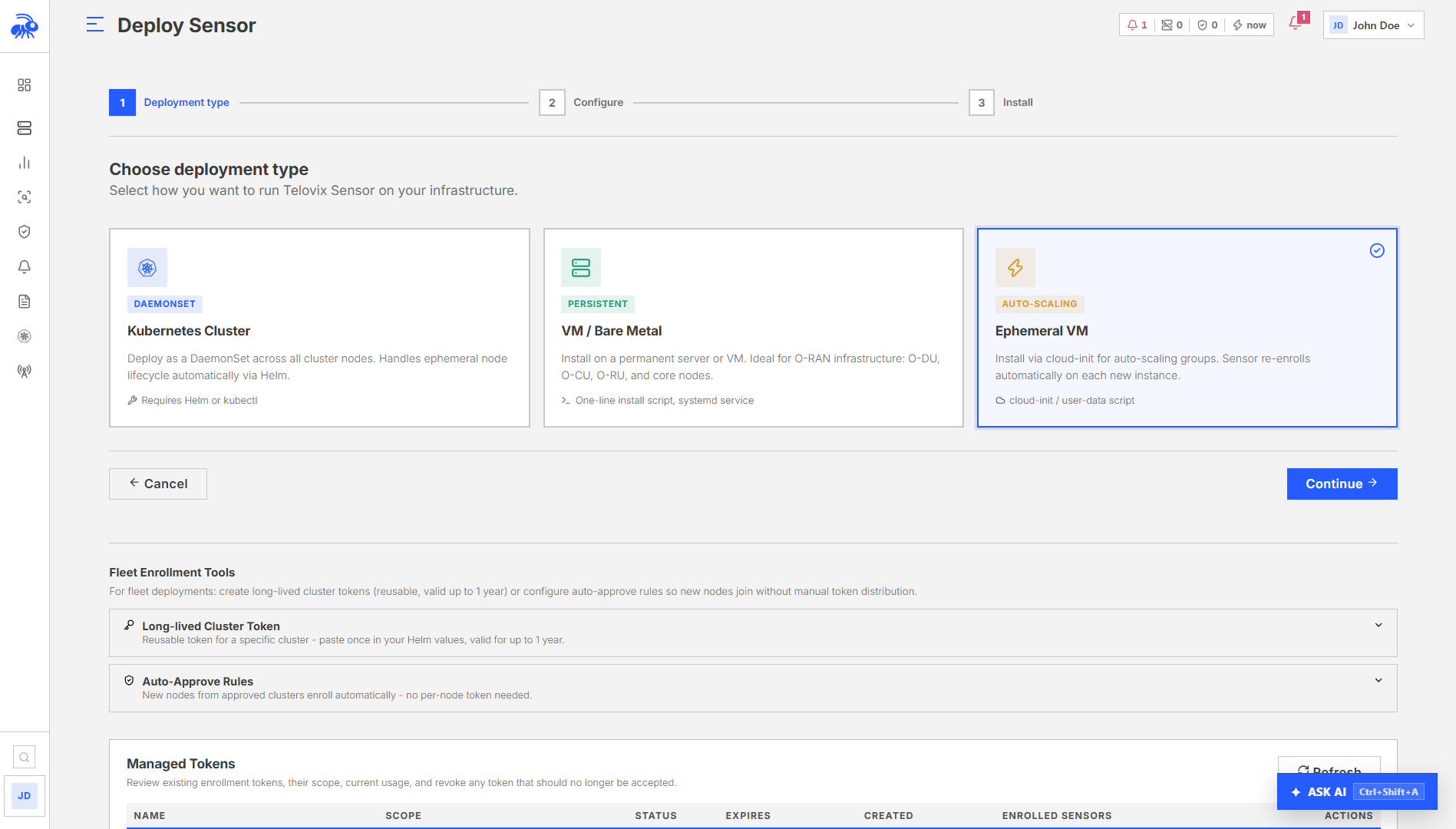
Task: Select the Kubernetes Cluster deployment card
Action: pos(319,328)
